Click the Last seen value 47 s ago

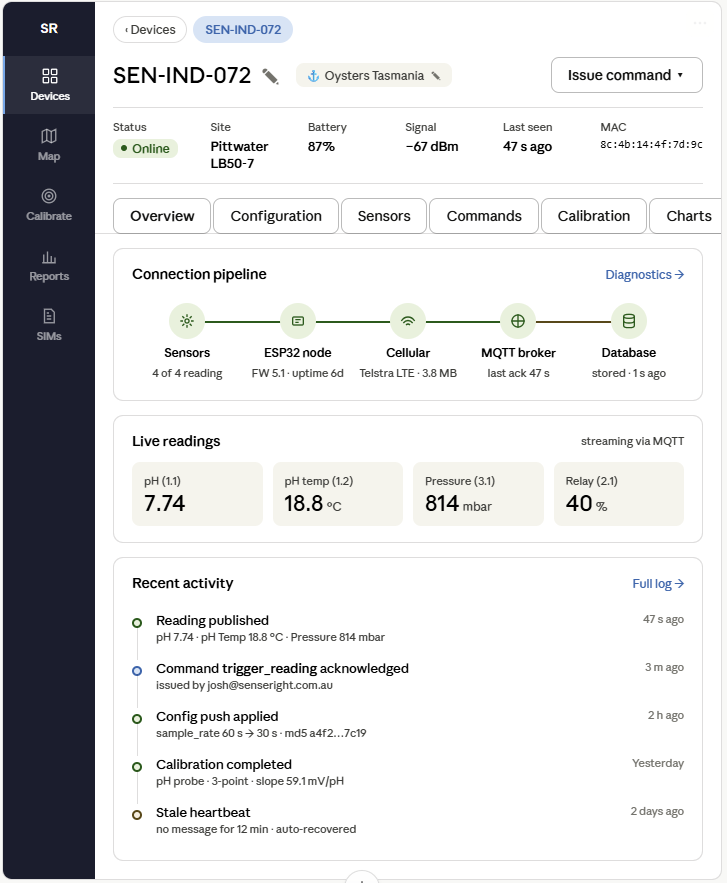pos(527,146)
